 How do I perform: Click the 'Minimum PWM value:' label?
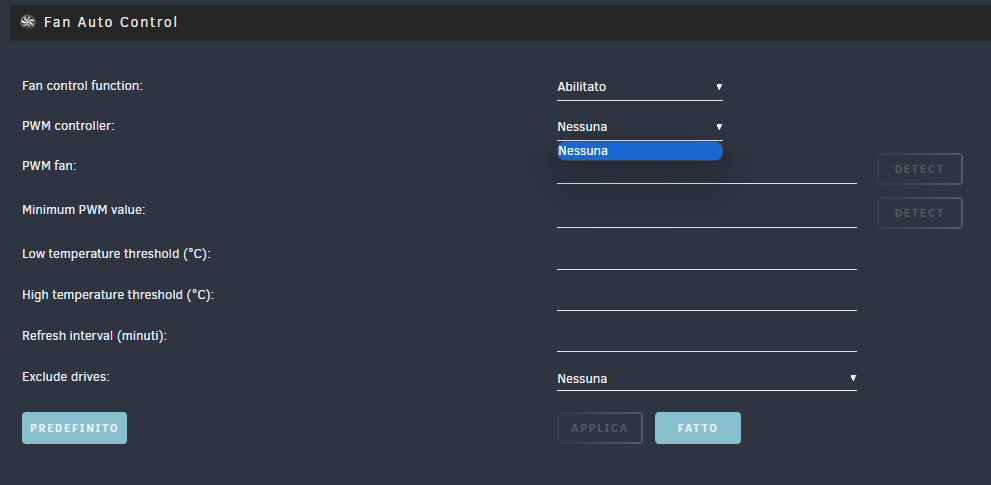click(x=83, y=210)
